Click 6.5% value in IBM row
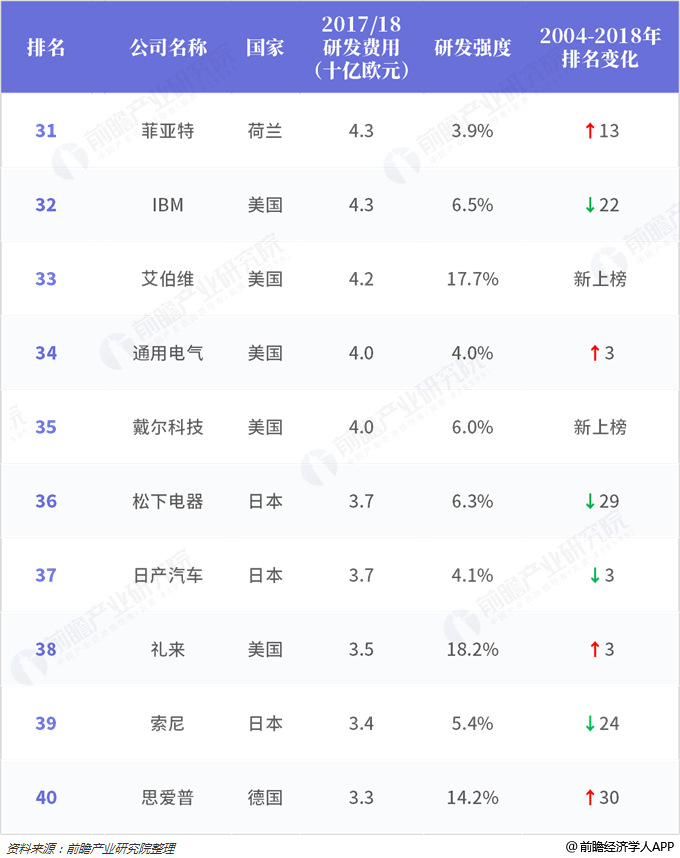Image resolution: width=680 pixels, height=858 pixels. (473, 205)
